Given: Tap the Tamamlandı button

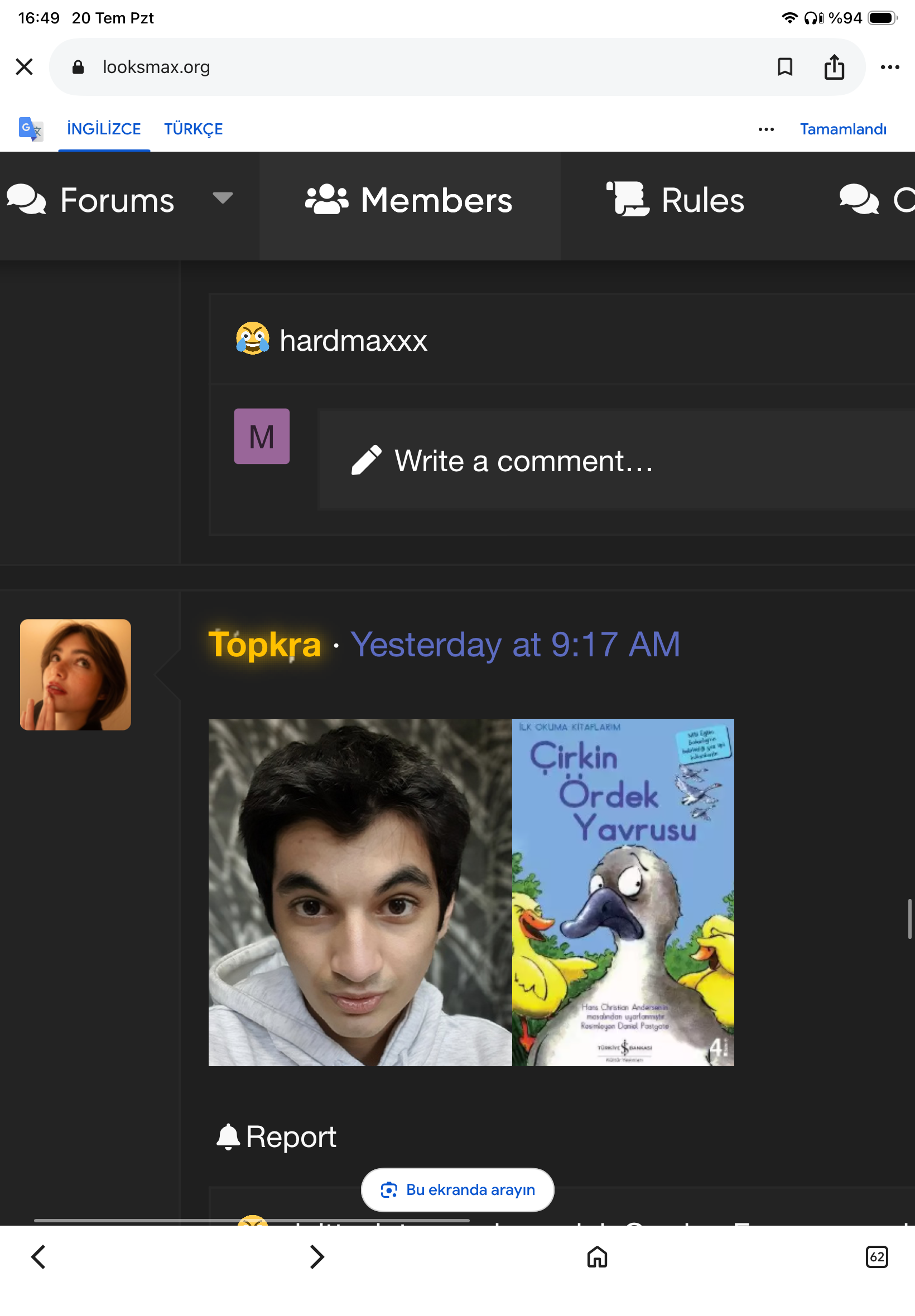Looking at the screenshot, I should pyautogui.click(x=843, y=129).
